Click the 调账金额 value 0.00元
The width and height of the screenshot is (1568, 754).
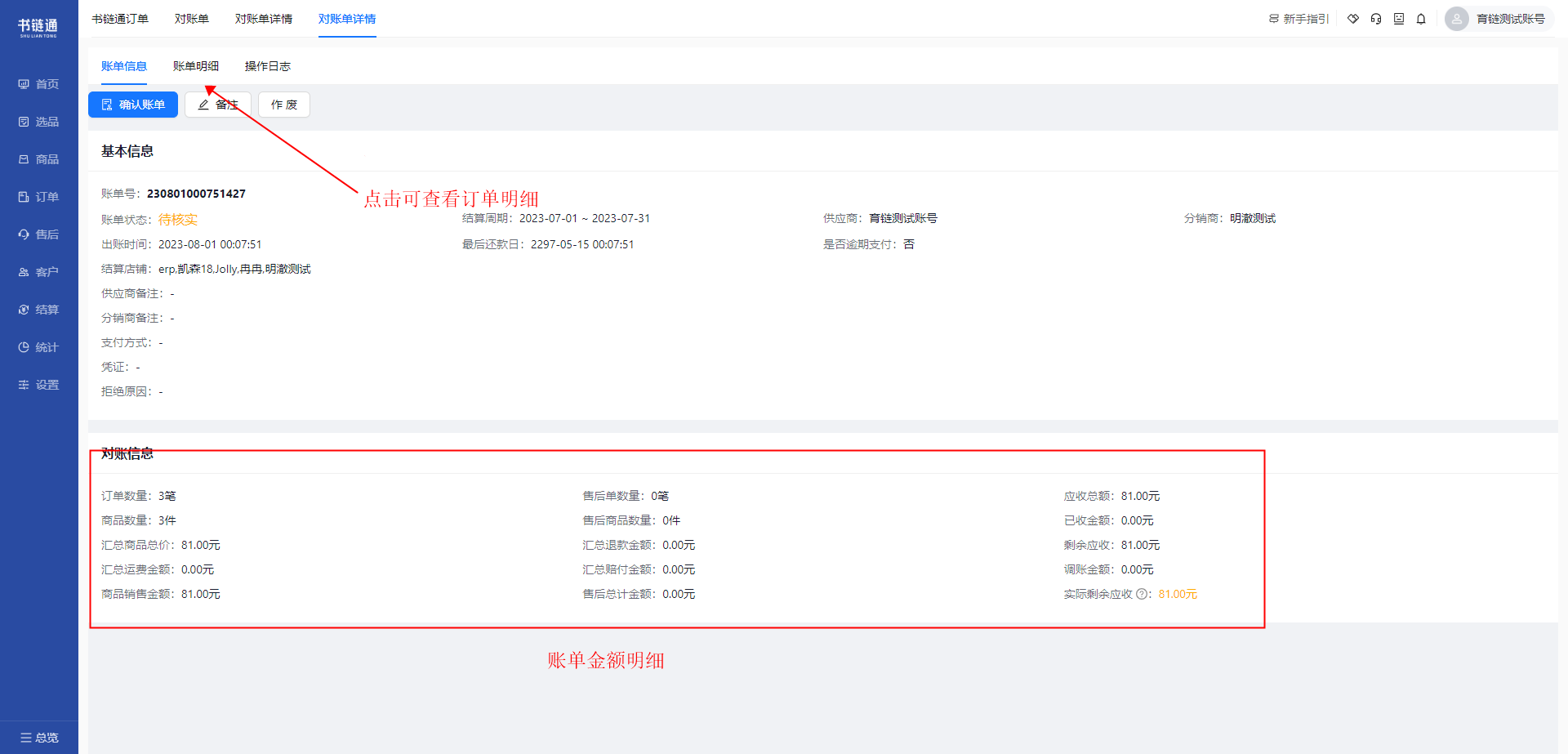(x=1137, y=569)
